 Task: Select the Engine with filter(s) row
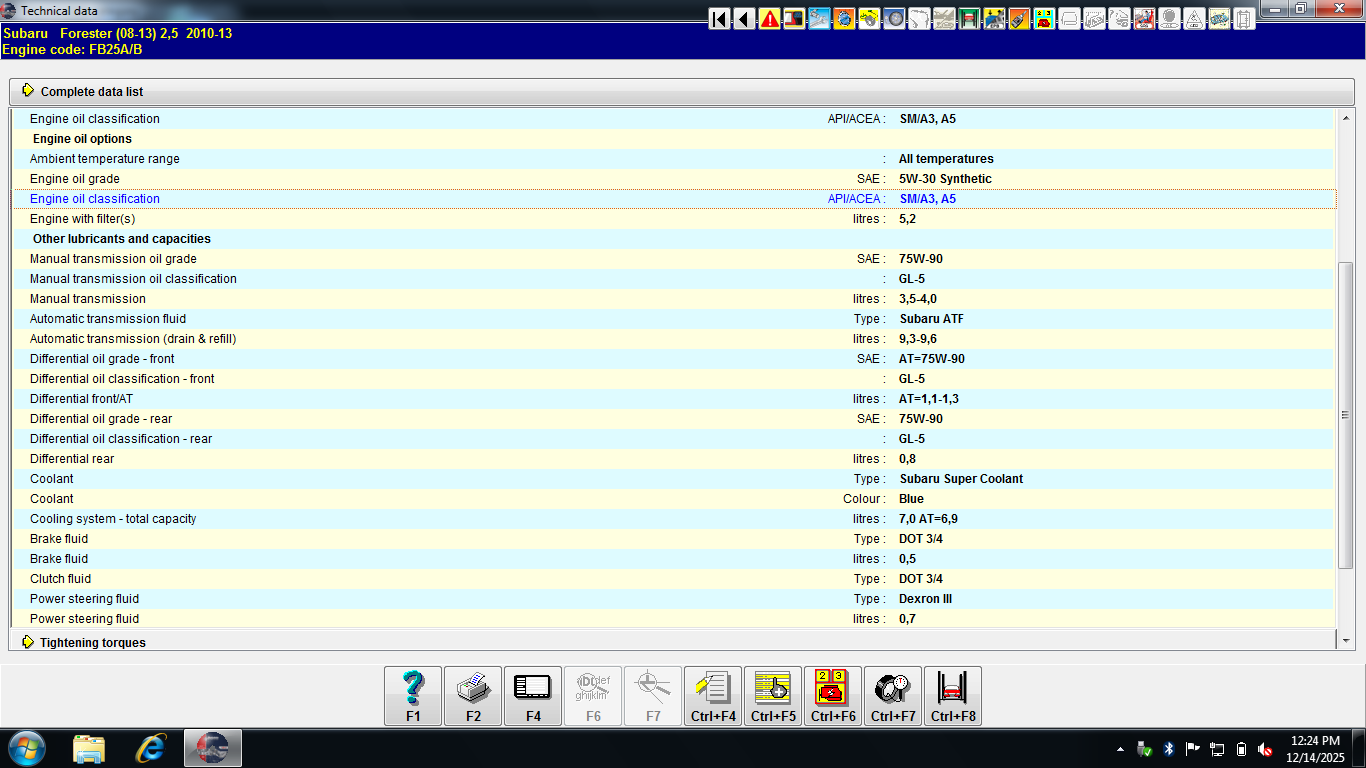tap(674, 219)
